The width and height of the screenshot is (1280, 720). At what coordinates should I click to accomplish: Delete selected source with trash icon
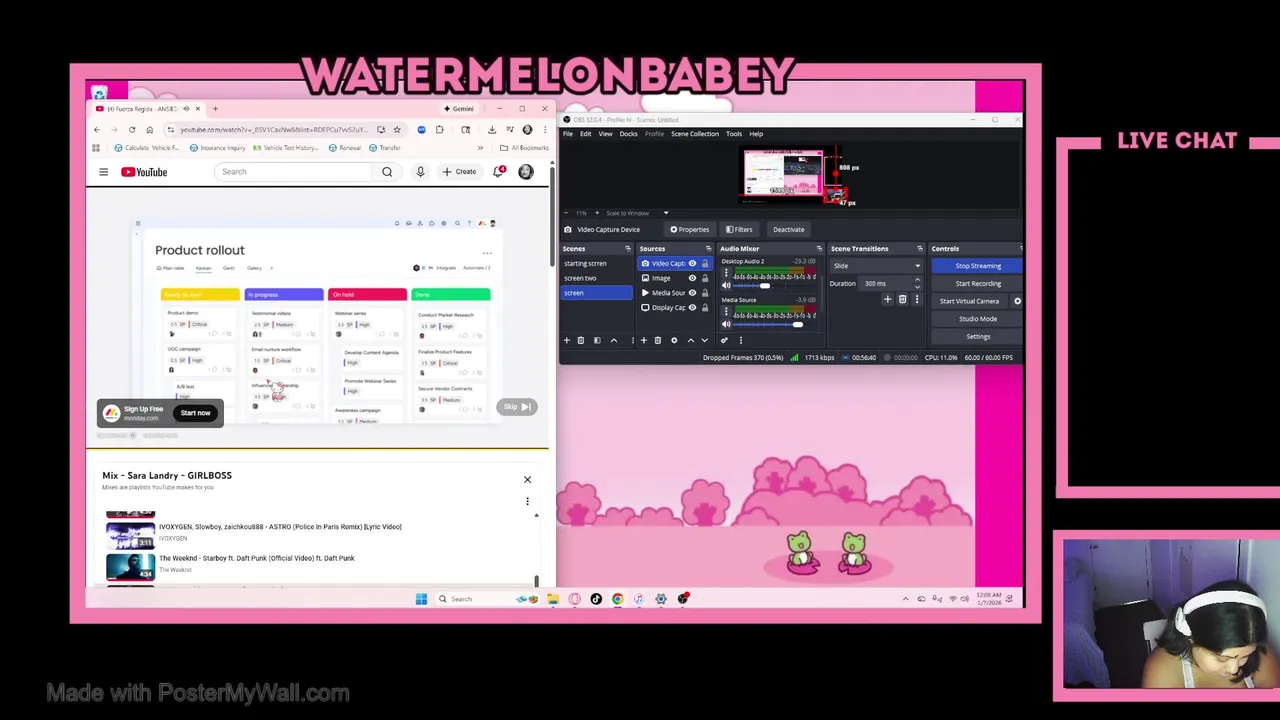click(657, 340)
